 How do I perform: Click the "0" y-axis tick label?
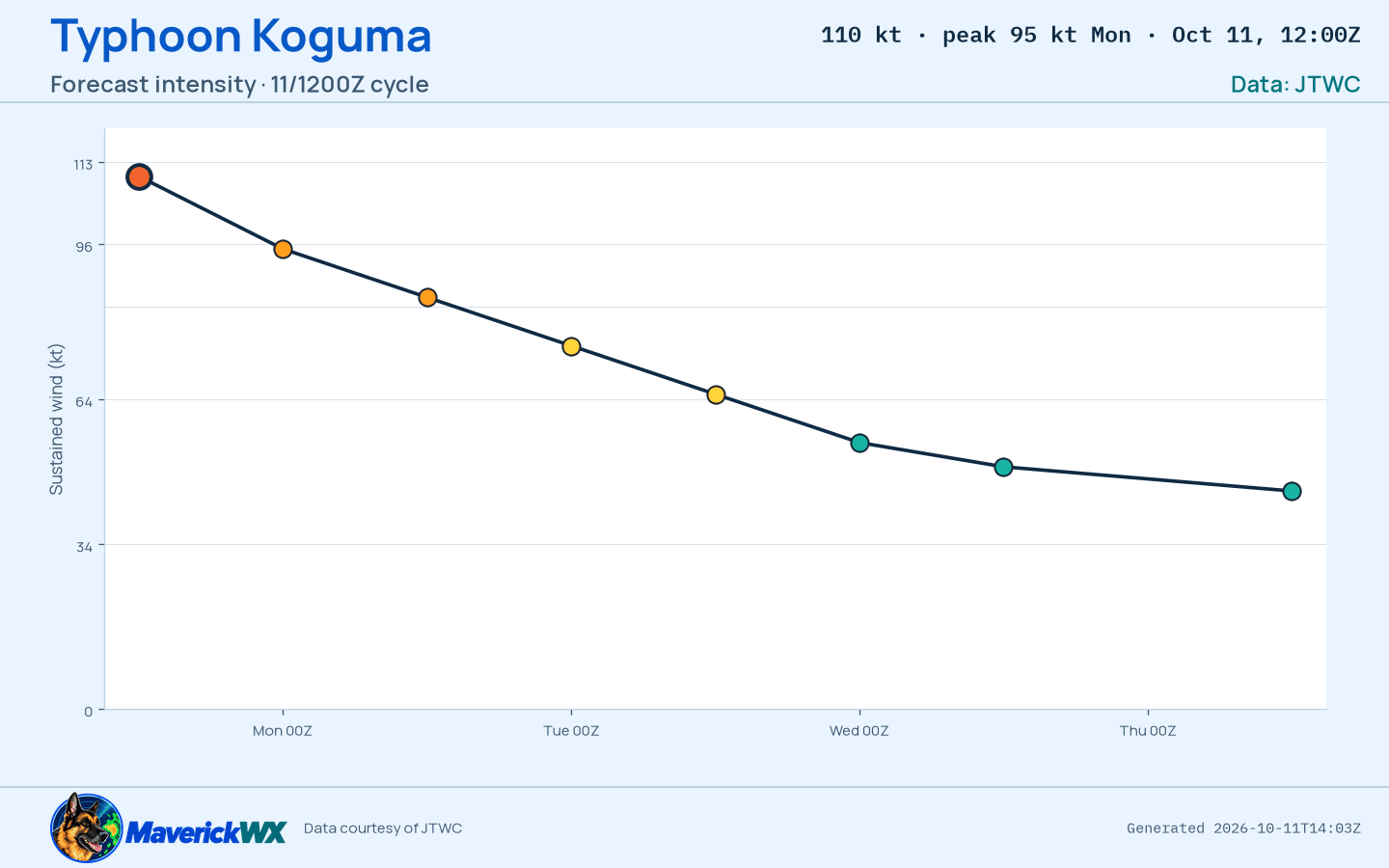pyautogui.click(x=89, y=712)
